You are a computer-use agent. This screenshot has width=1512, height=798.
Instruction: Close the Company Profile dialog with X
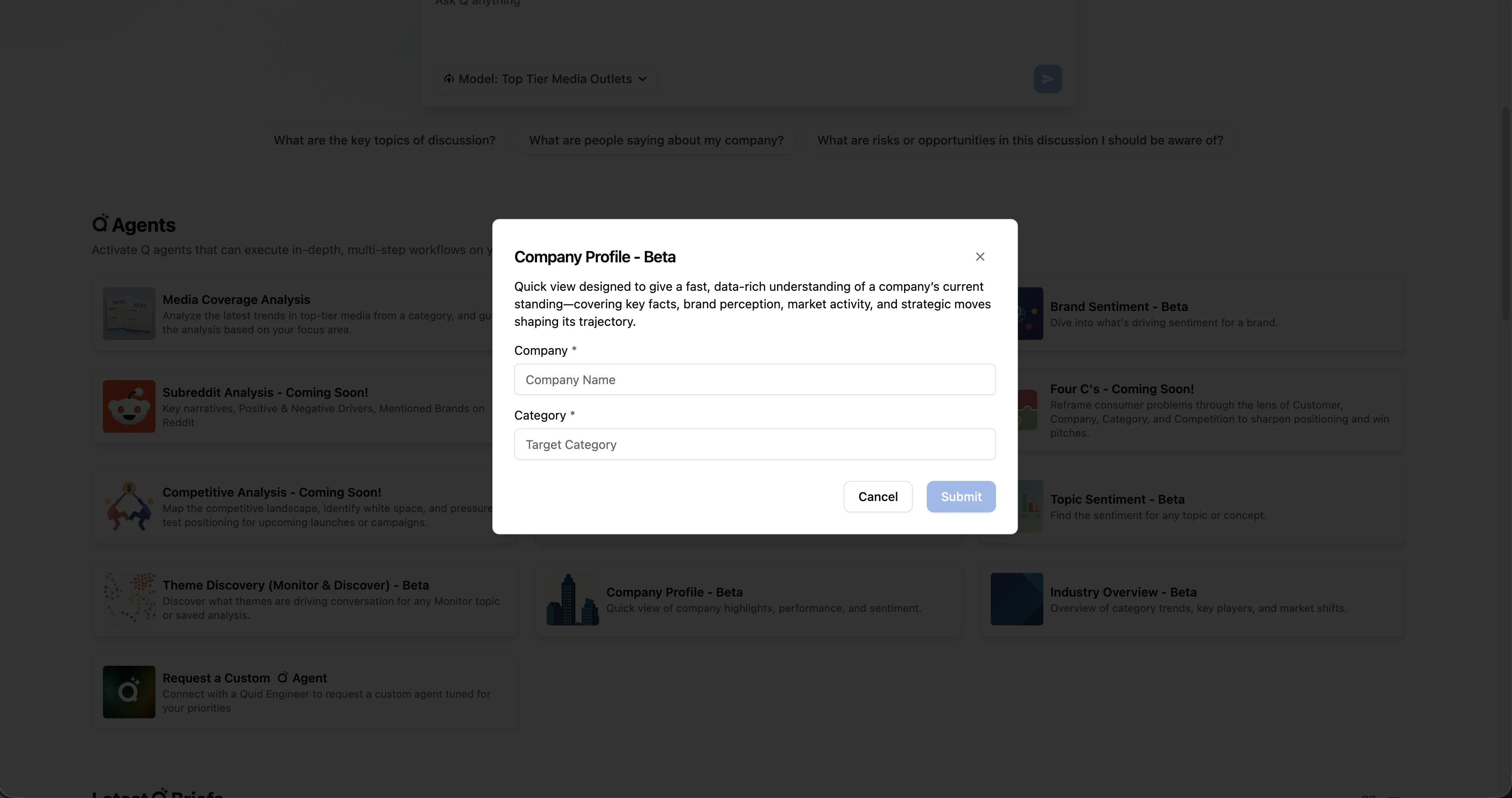pyautogui.click(x=980, y=256)
